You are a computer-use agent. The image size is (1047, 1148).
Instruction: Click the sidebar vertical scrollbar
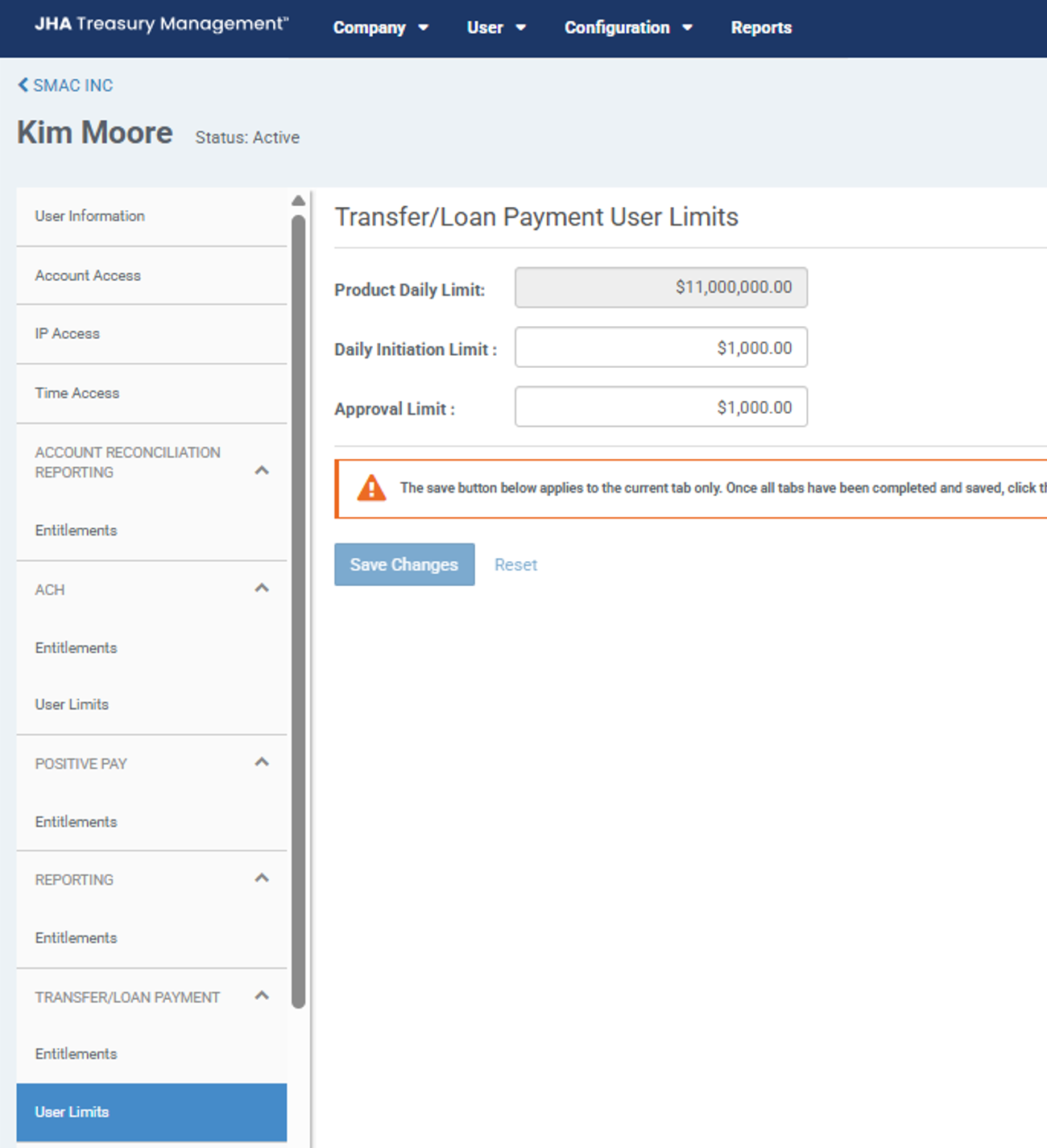[298, 612]
